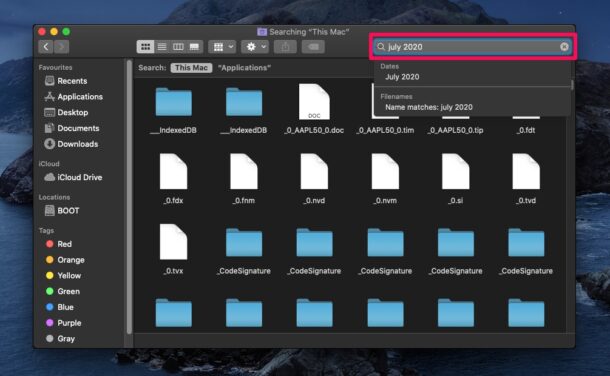
Task: Select the _0.nvm file icon
Action: tap(385, 172)
